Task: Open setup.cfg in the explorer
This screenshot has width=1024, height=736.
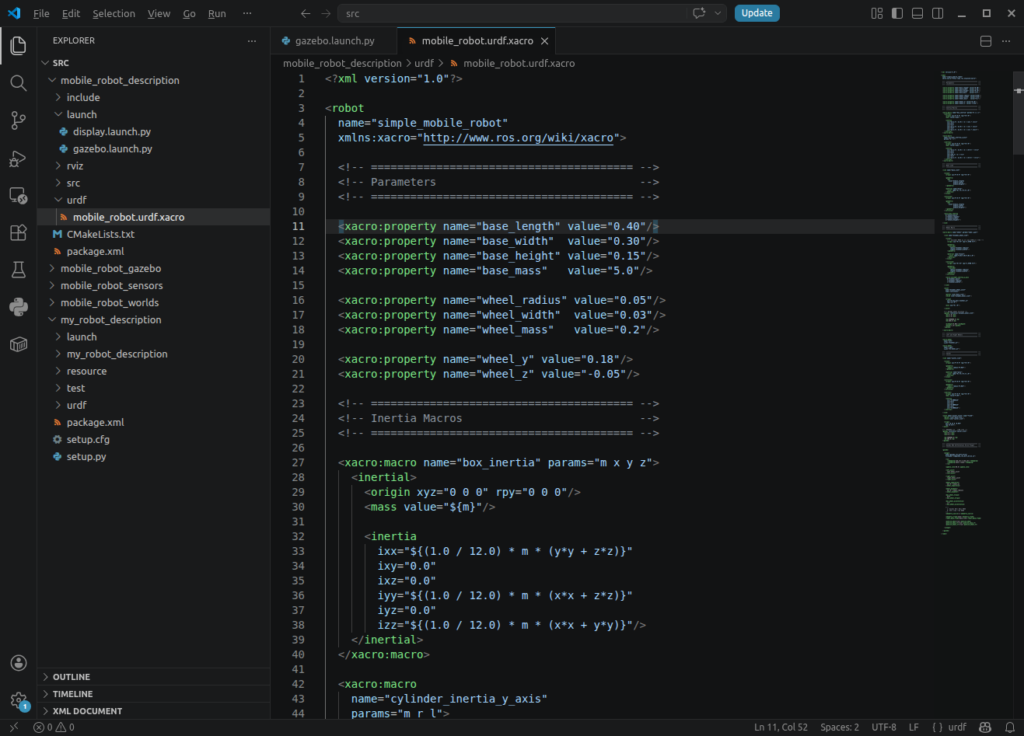Action: [153, 440]
